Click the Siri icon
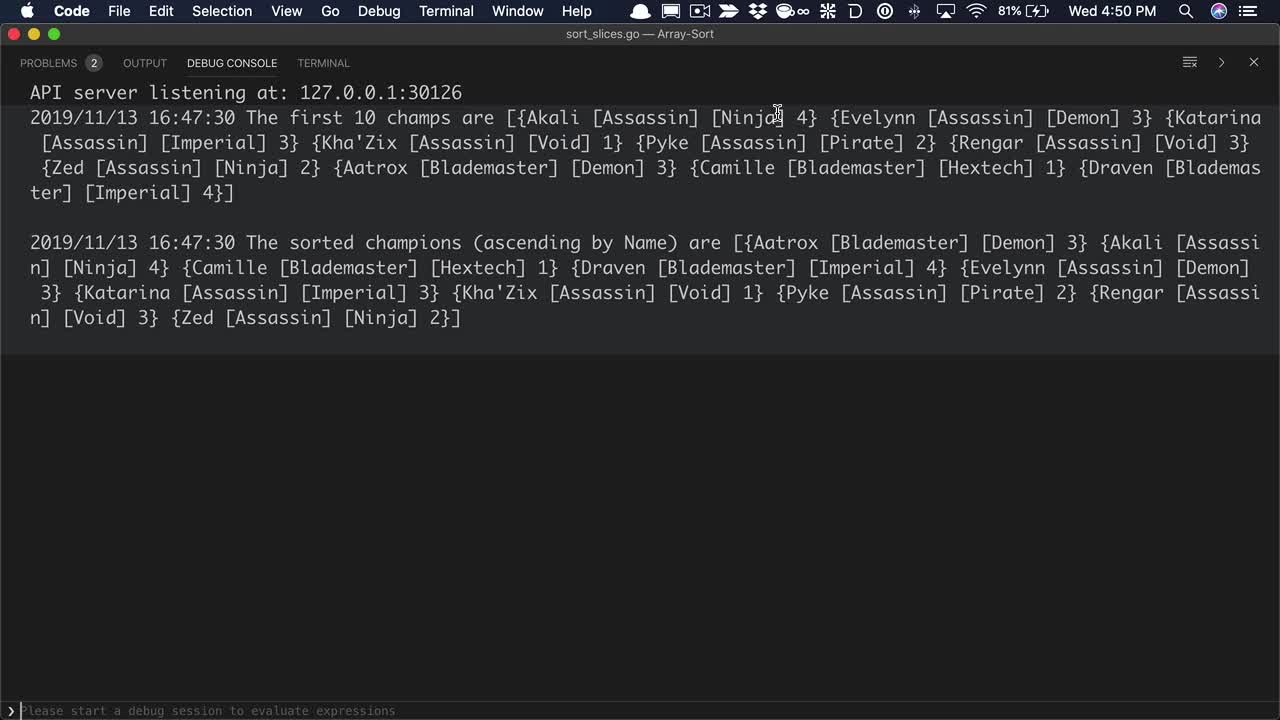The image size is (1280, 720). coord(1219,11)
